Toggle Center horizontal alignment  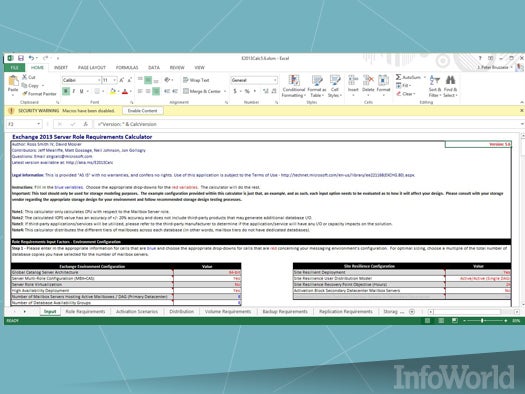(x=148, y=91)
